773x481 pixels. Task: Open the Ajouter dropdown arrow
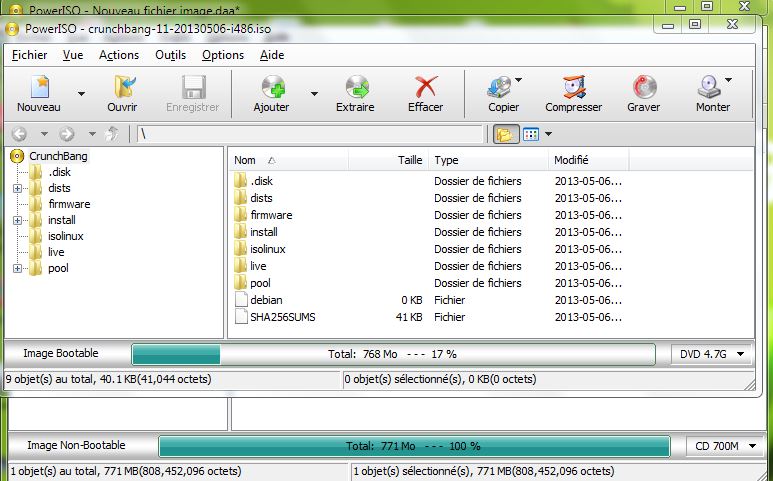coord(314,94)
